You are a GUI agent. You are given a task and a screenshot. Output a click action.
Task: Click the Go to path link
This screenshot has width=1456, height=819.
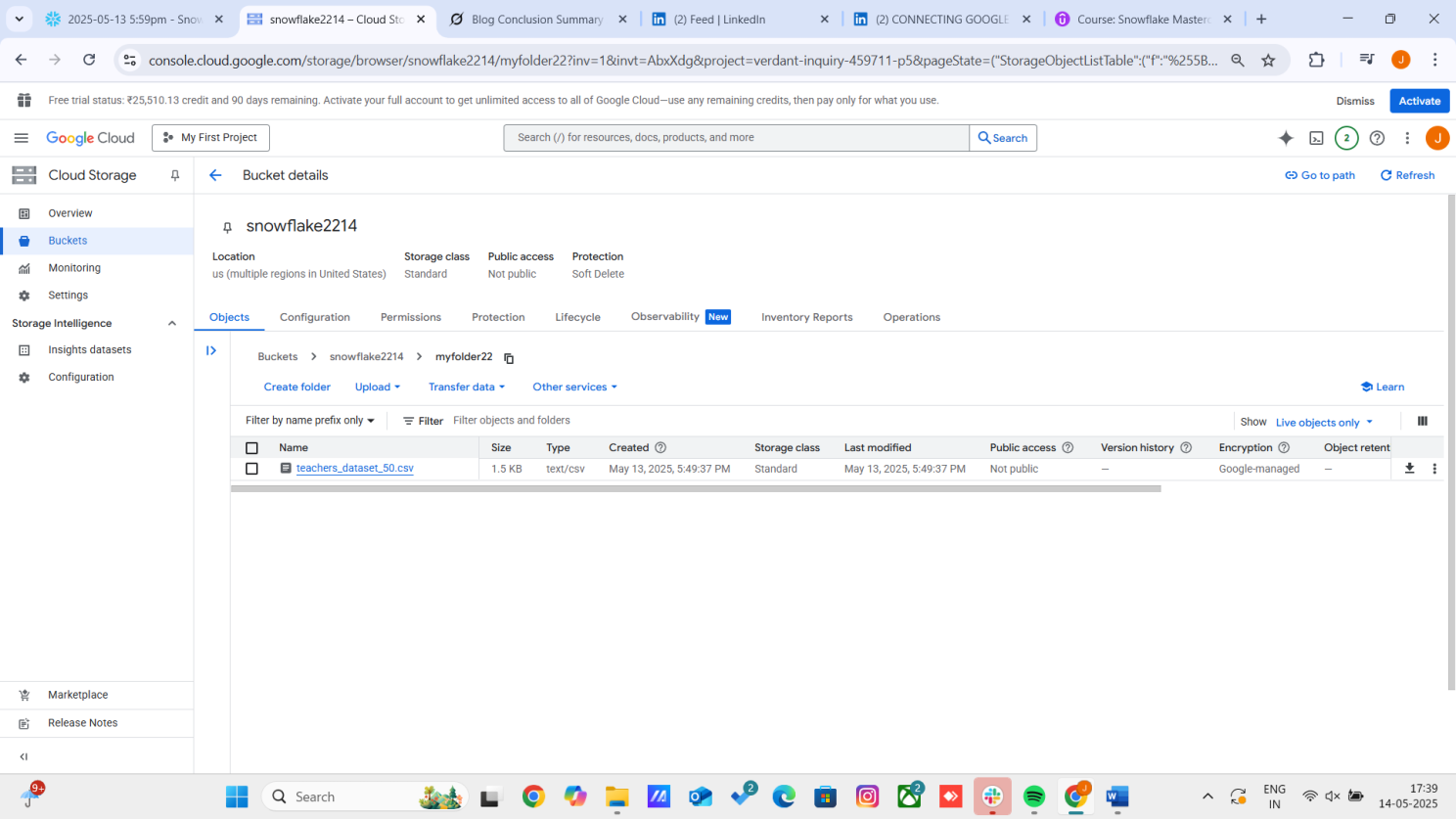1320,175
